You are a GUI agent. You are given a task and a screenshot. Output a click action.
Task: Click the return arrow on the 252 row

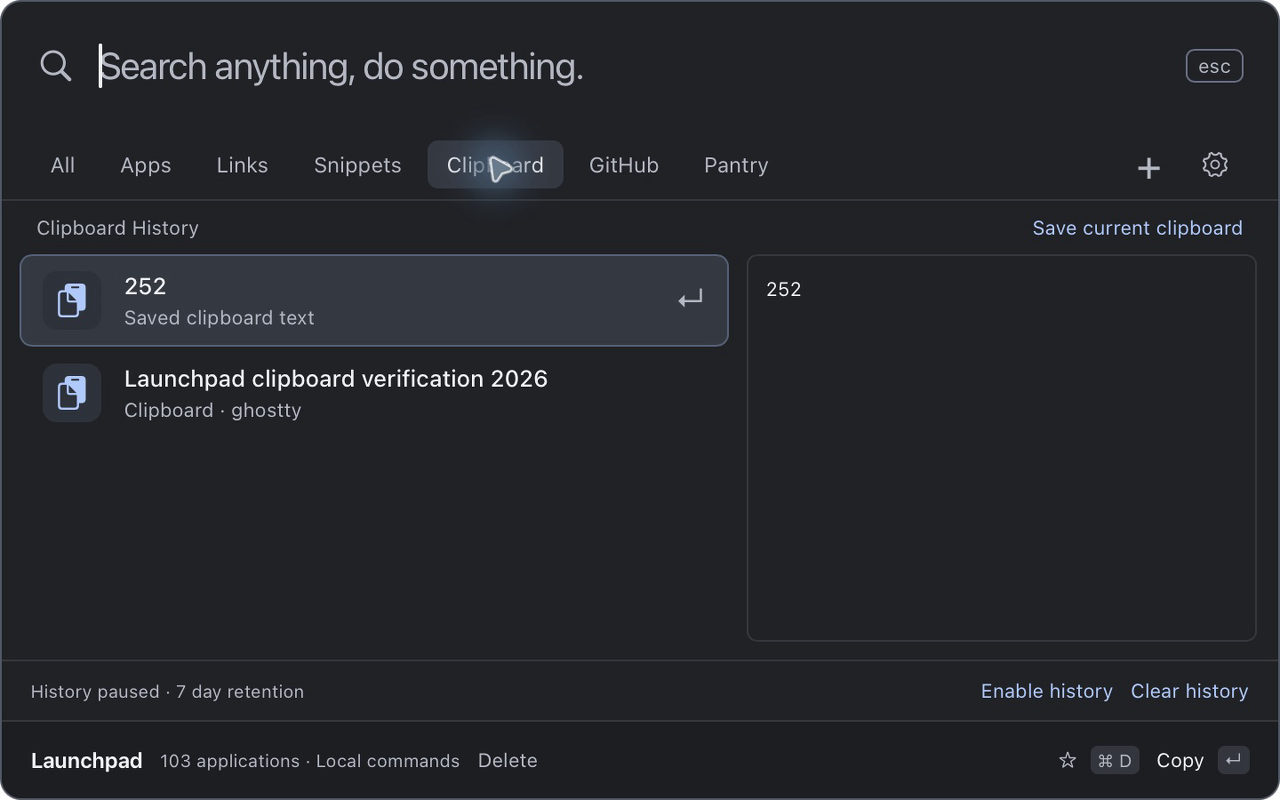(690, 299)
